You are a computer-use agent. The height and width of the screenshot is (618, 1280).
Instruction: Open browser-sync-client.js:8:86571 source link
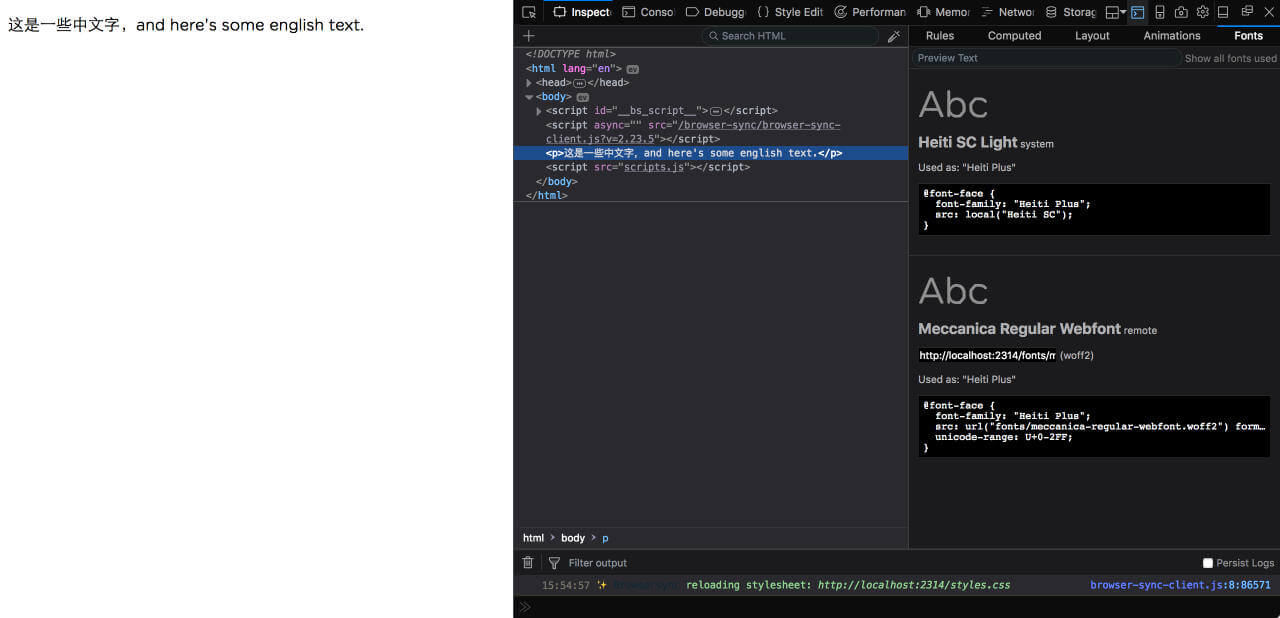click(x=1180, y=585)
